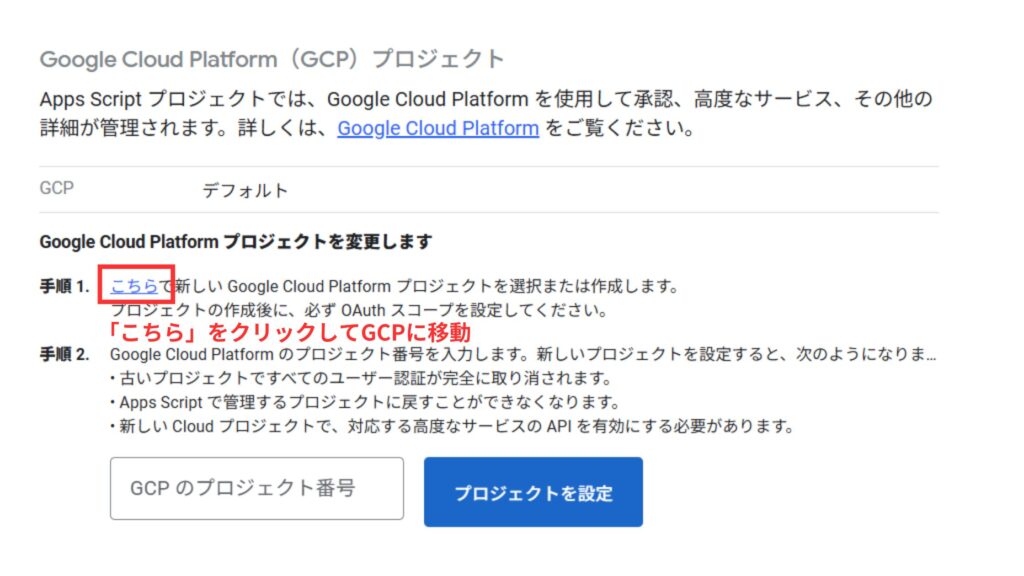Click the OAuth スコープ instruction line
The height and width of the screenshot is (576, 1024).
pyautogui.click(x=359, y=310)
